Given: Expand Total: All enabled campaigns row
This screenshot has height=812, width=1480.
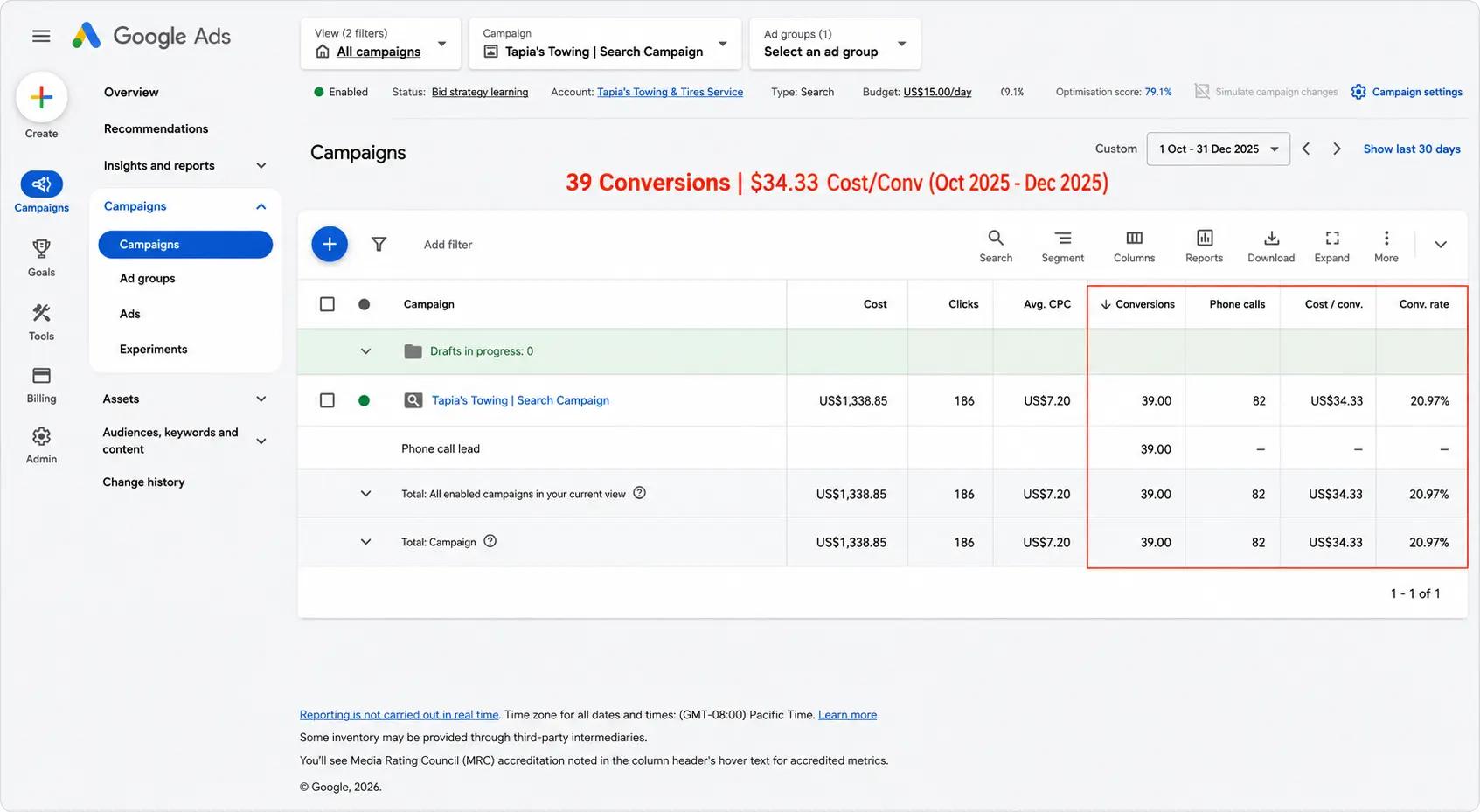Looking at the screenshot, I should (366, 494).
